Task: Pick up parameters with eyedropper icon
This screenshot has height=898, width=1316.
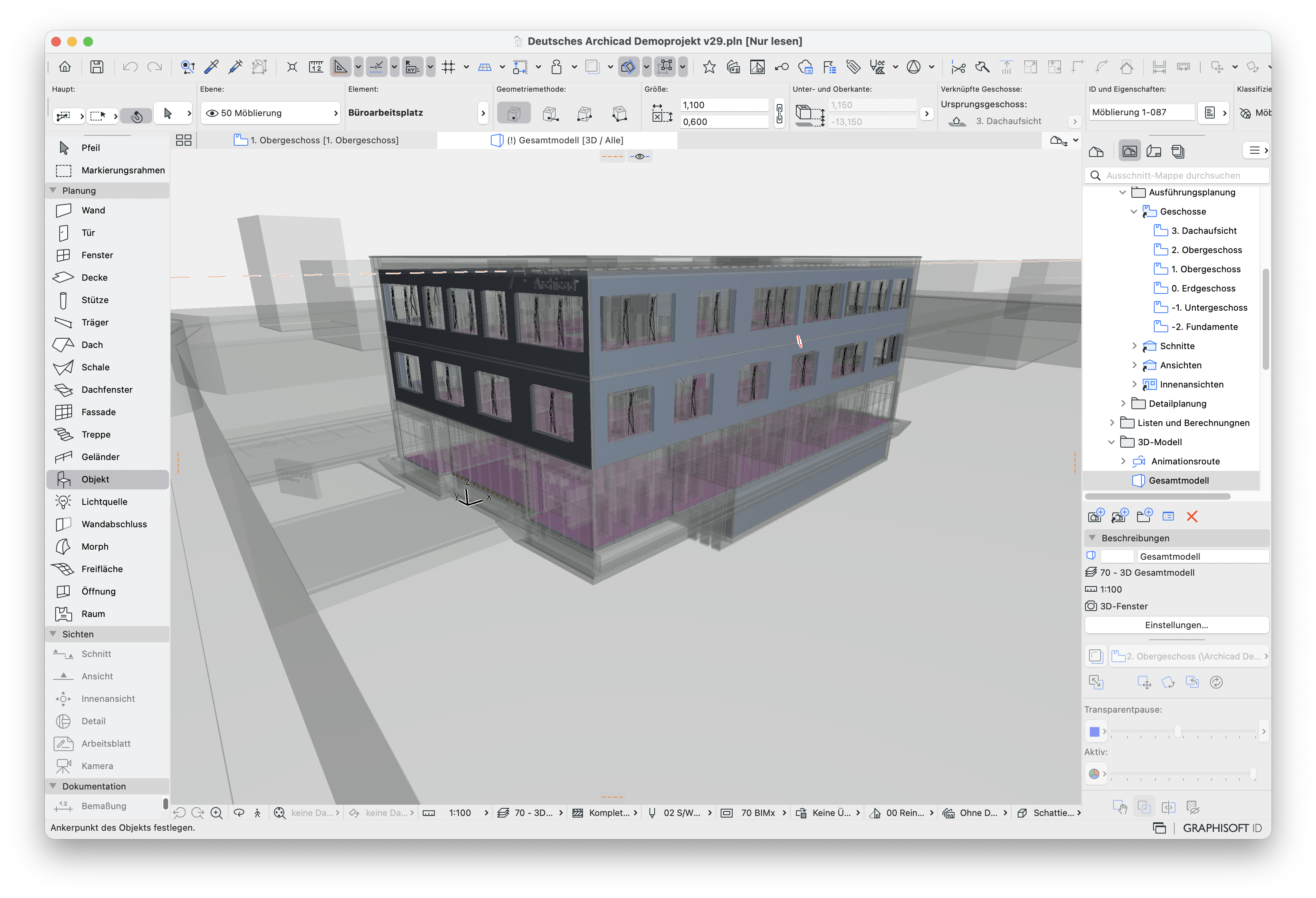Action: coord(211,67)
